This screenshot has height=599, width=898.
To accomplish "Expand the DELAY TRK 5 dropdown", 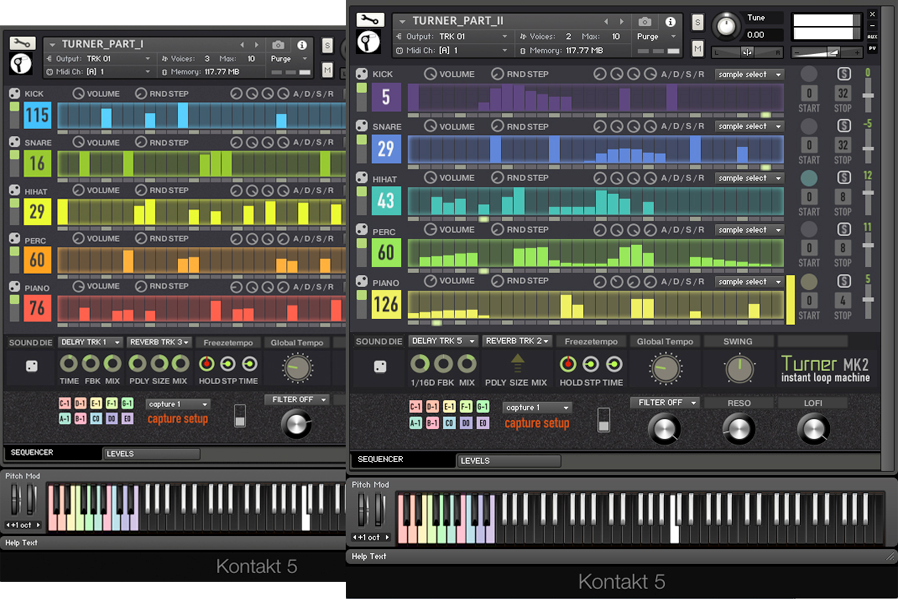I will click(442, 341).
